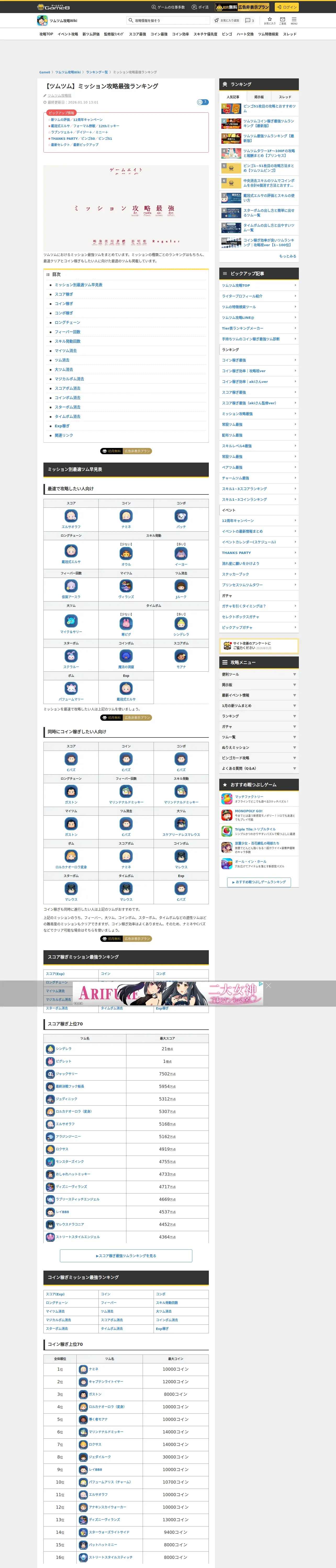Expand ぬりえミッション menu section
The image size is (336, 1568).
259,747
